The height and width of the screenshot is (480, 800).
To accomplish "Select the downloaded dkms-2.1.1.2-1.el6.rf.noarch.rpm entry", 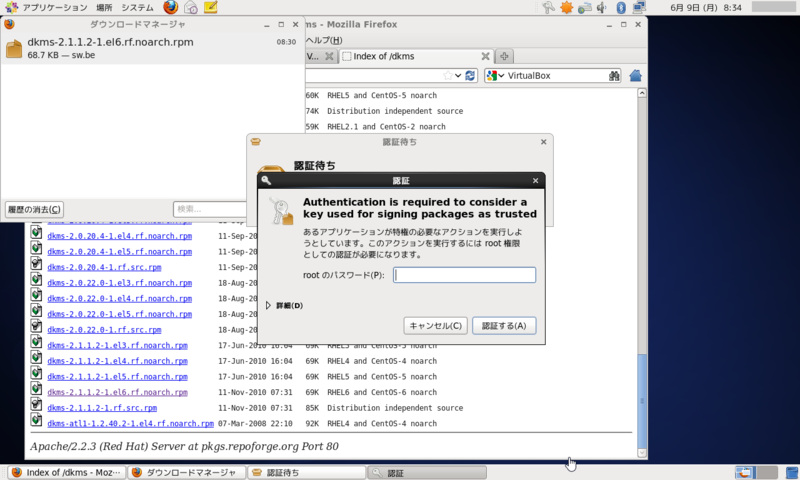I will coord(152,48).
